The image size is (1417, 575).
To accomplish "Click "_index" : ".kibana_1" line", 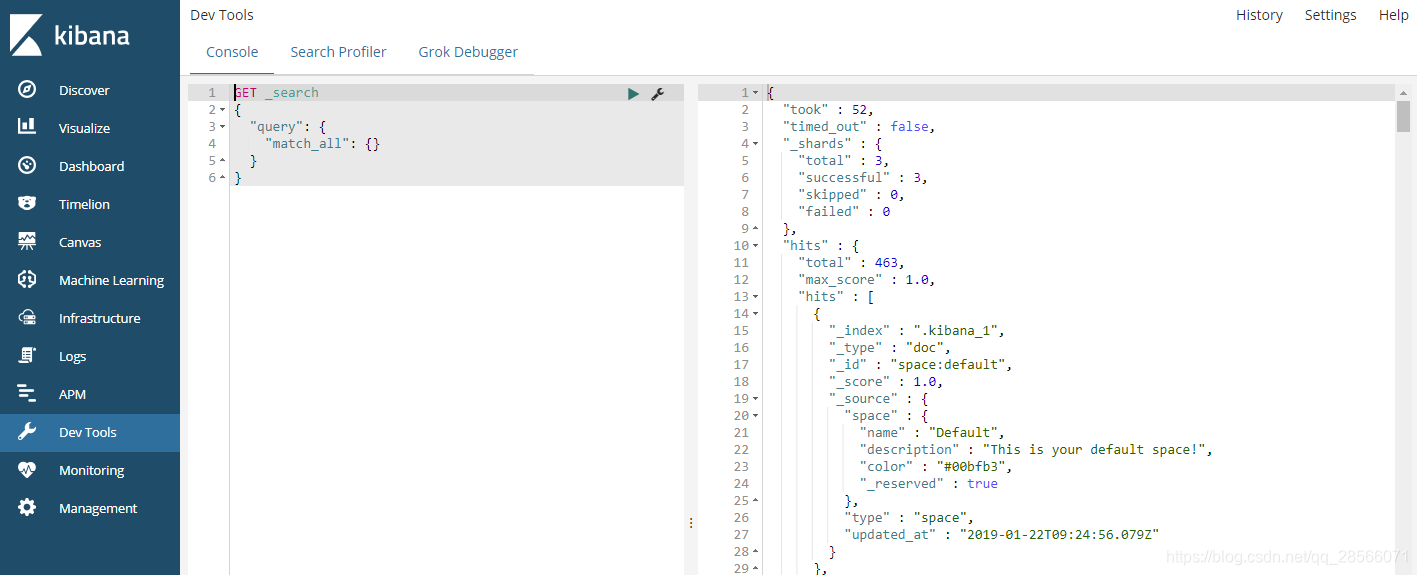I will tap(917, 331).
